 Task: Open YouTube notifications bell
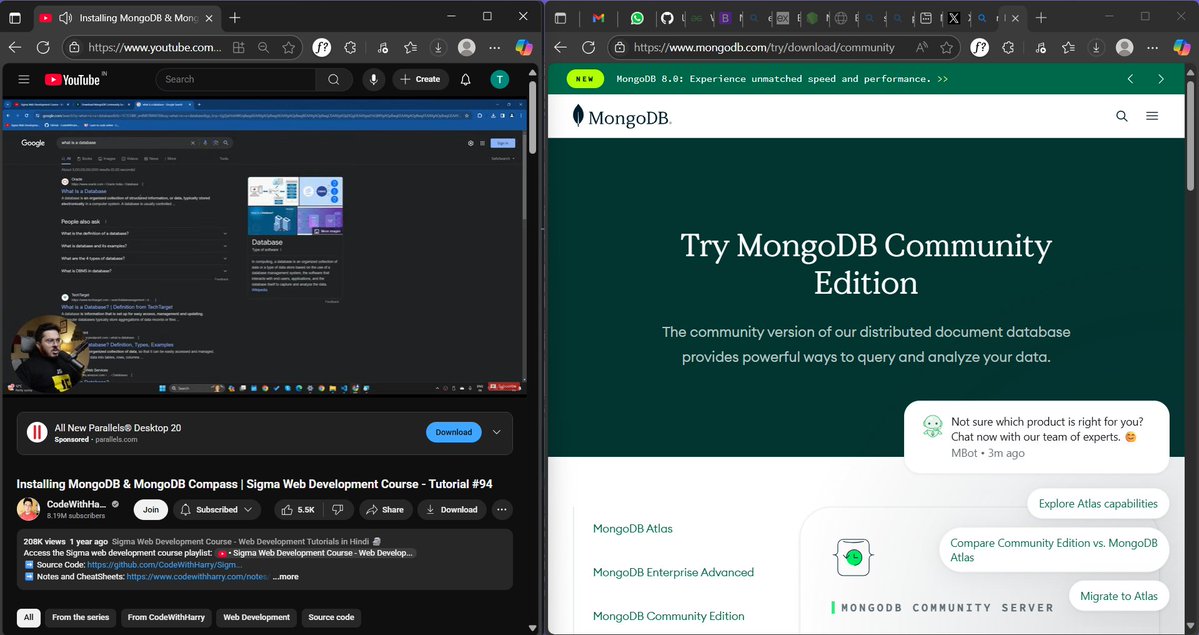click(x=466, y=80)
